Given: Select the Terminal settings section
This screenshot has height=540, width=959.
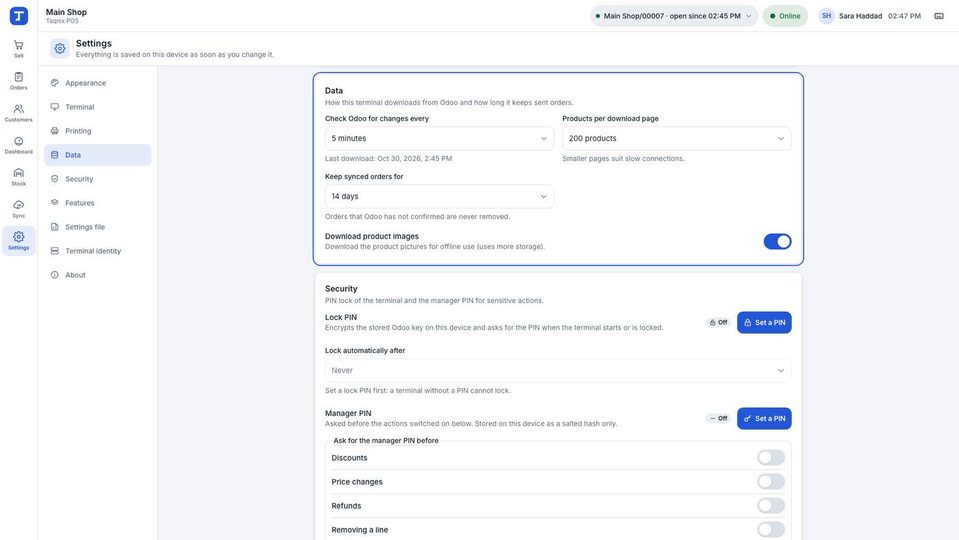Looking at the screenshot, I should click(97, 106).
